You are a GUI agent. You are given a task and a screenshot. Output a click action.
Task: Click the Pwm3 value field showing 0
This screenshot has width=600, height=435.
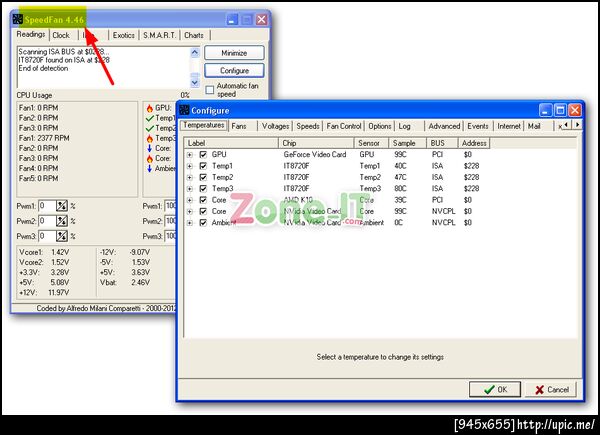click(x=47, y=236)
